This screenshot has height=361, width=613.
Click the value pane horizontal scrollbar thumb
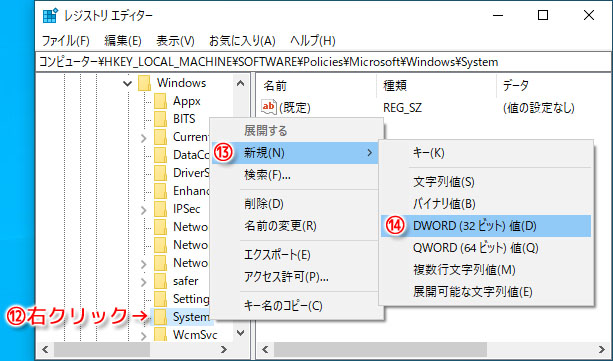380,349
